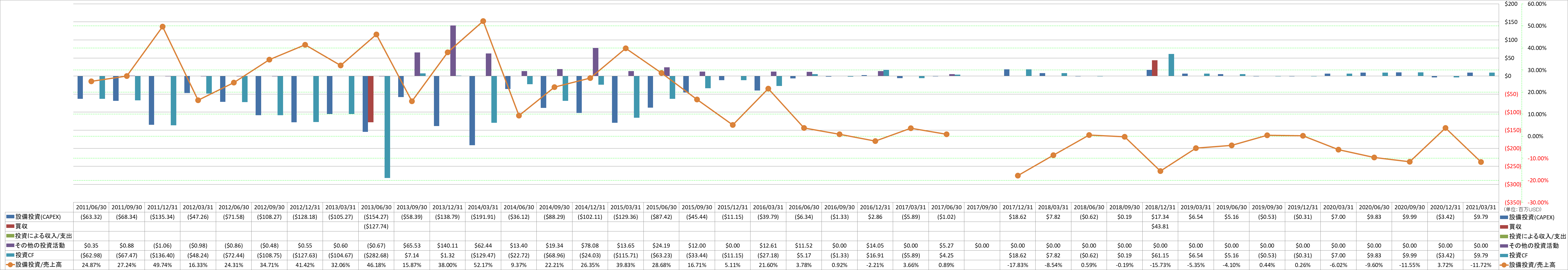Select the 24.87% ratio cell
Screen dimensions: 1568x270
tap(91, 265)
